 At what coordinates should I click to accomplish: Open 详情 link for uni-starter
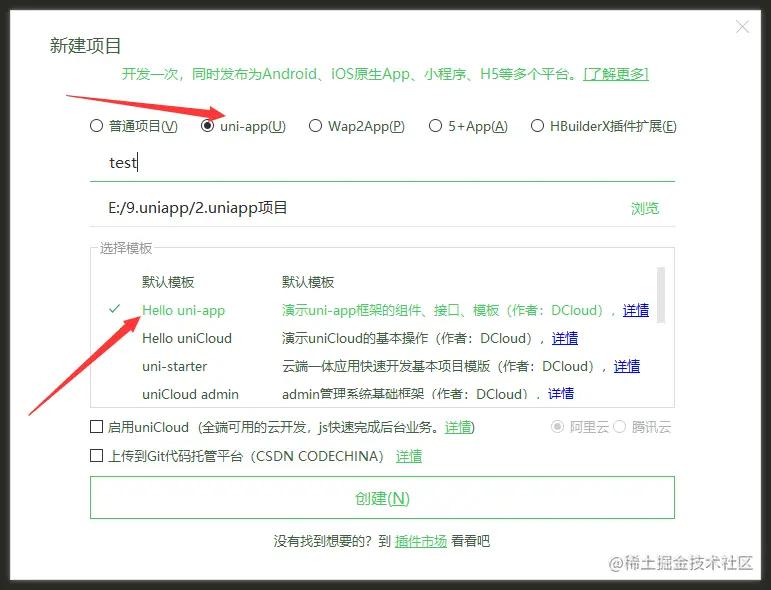tap(626, 366)
